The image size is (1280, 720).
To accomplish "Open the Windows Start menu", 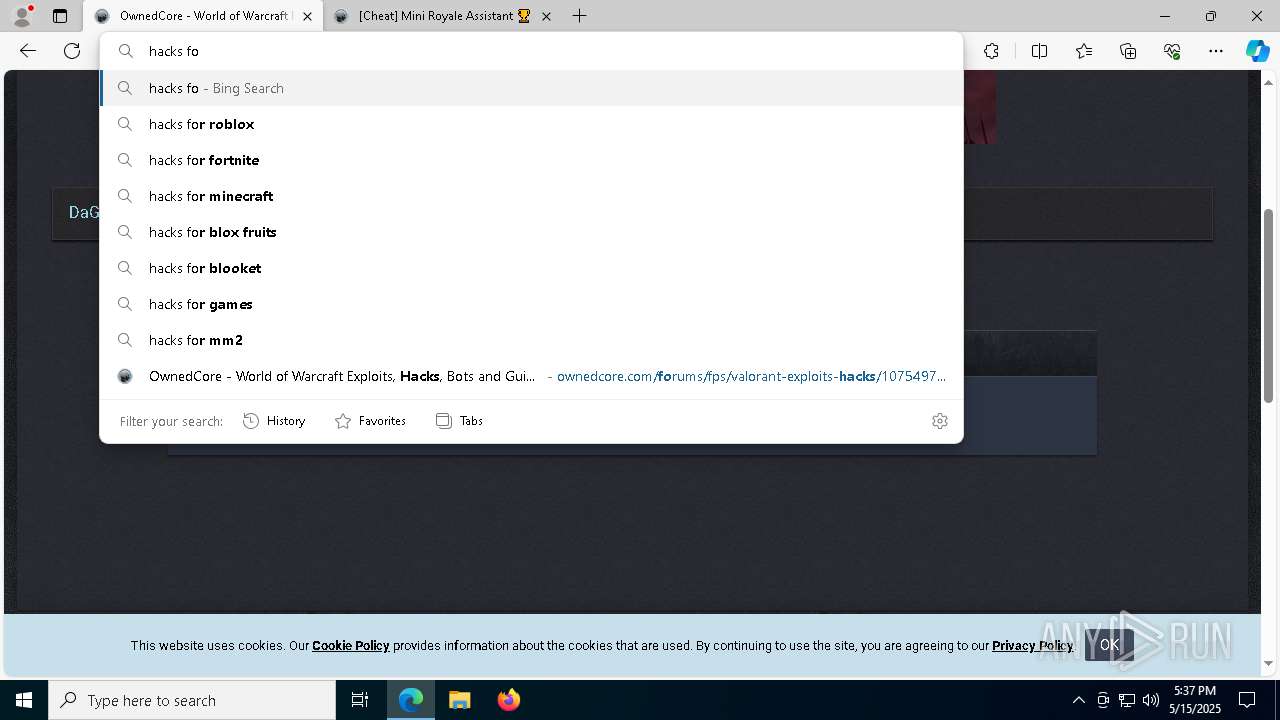I will pos(24,700).
